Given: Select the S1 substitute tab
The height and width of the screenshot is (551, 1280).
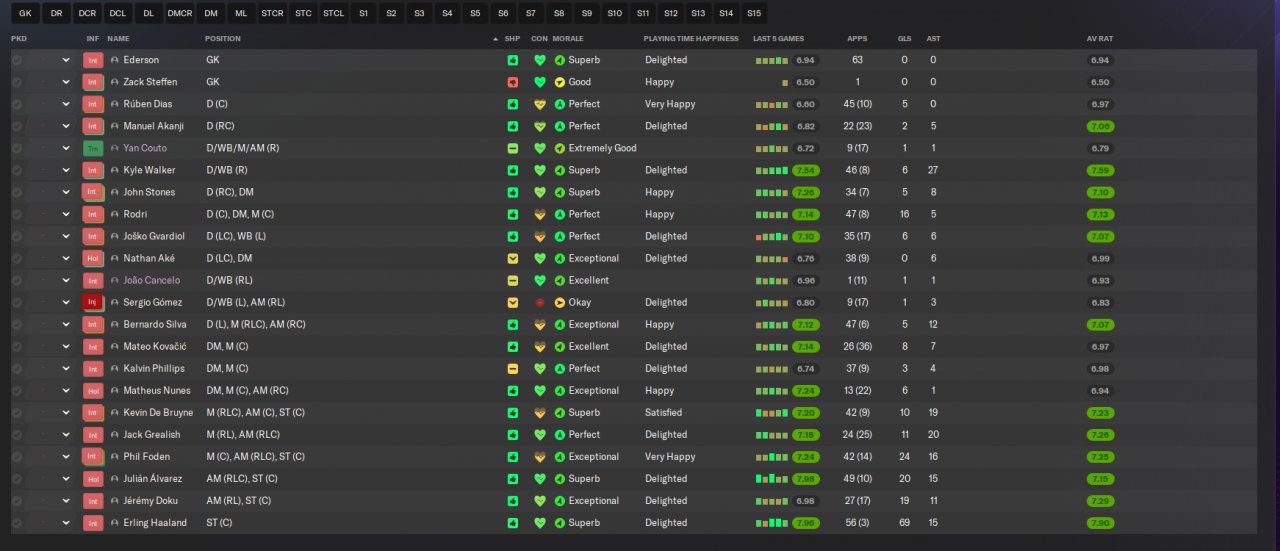Looking at the screenshot, I should tap(364, 13).
